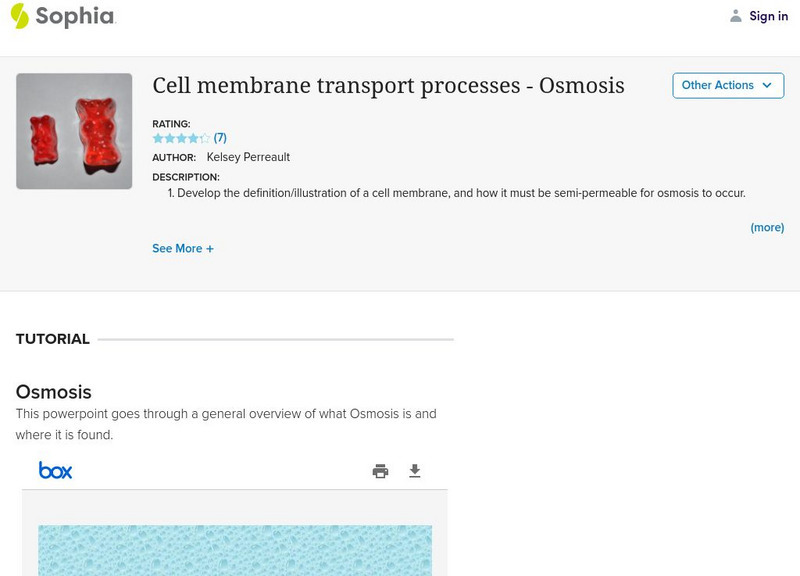Image resolution: width=800 pixels, height=576 pixels.
Task: Click the fifth star in the rating
Action: pos(205,138)
